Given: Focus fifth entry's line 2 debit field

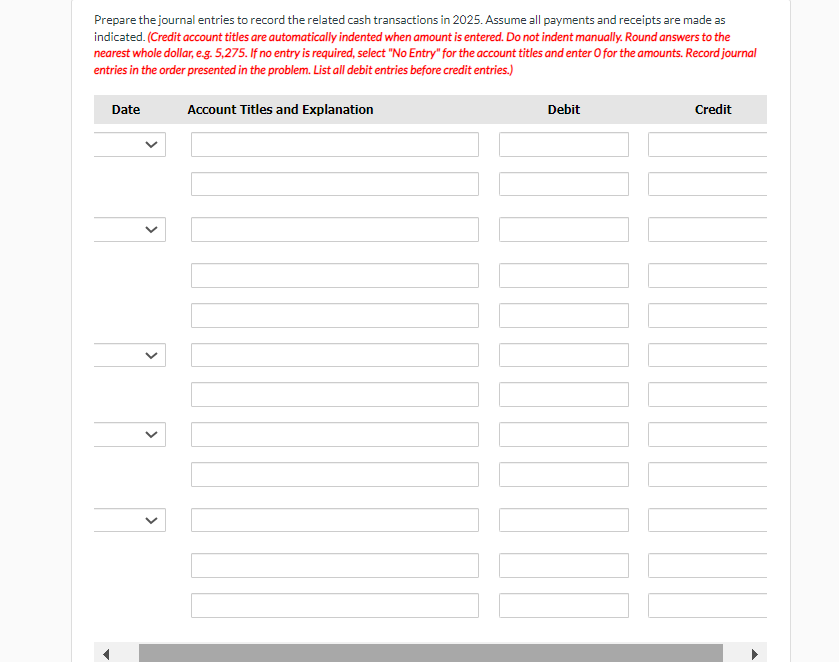Looking at the screenshot, I should [x=564, y=566].
